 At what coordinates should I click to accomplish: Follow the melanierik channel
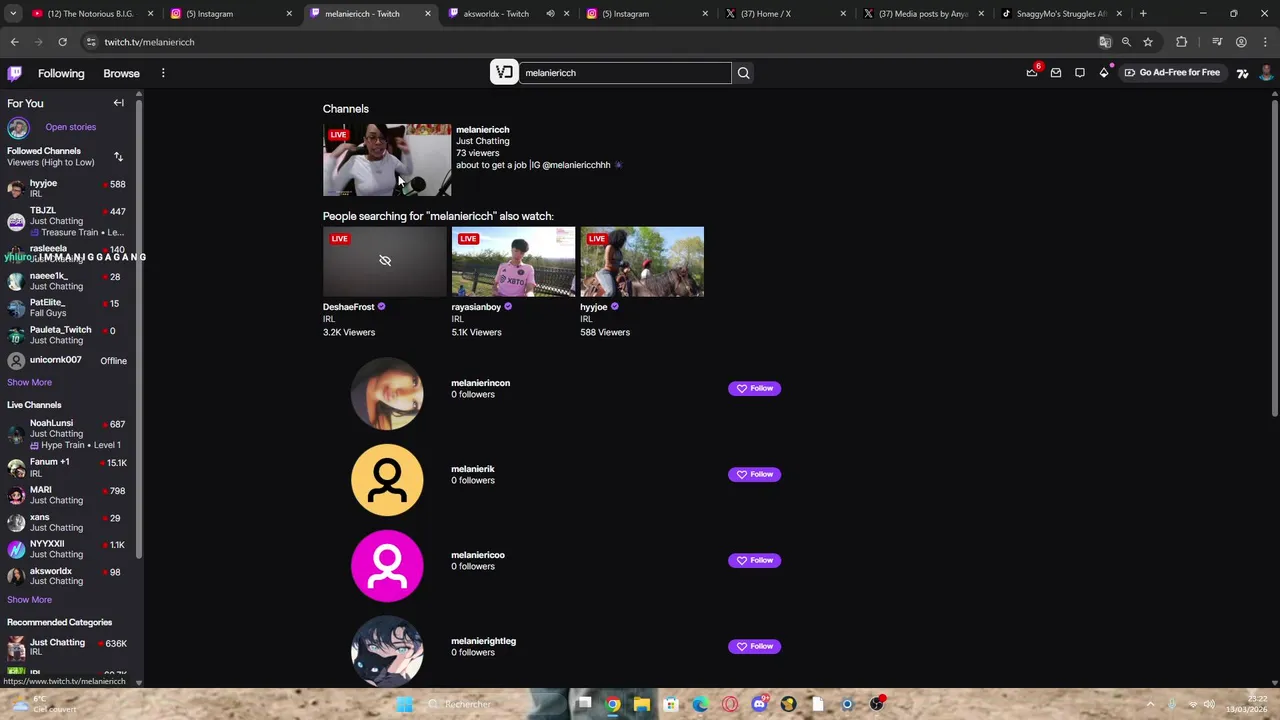pyautogui.click(x=754, y=474)
